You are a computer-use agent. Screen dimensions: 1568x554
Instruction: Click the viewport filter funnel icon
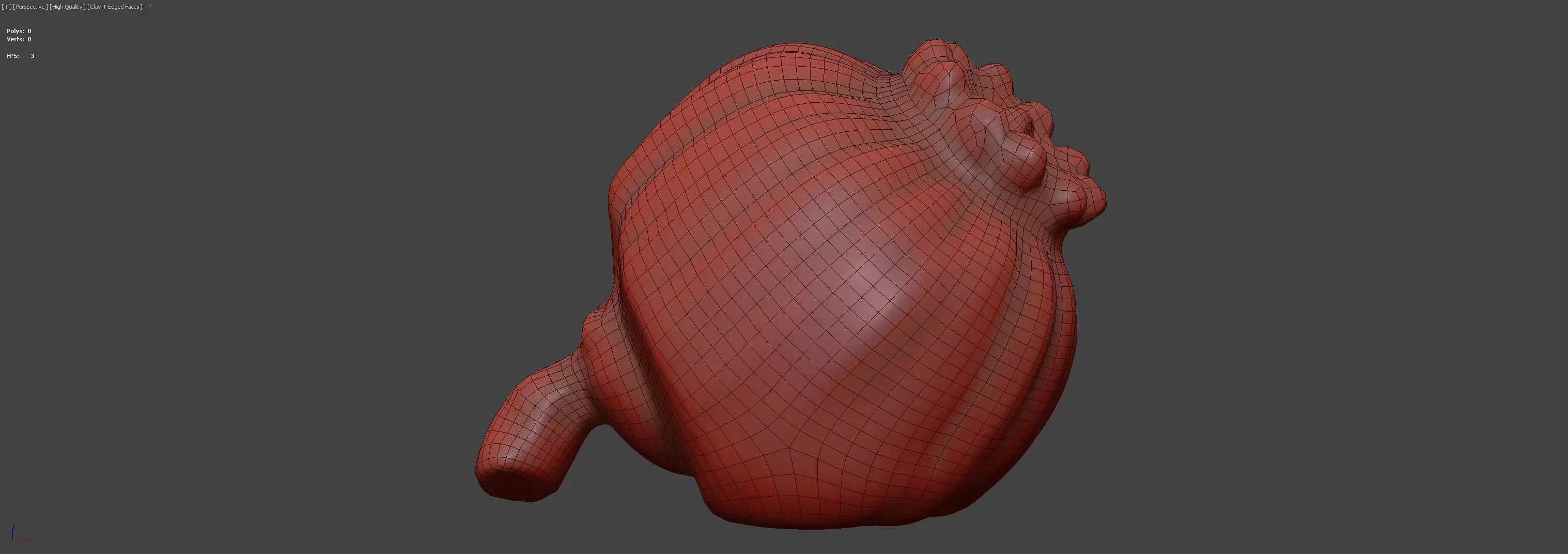coord(150,7)
